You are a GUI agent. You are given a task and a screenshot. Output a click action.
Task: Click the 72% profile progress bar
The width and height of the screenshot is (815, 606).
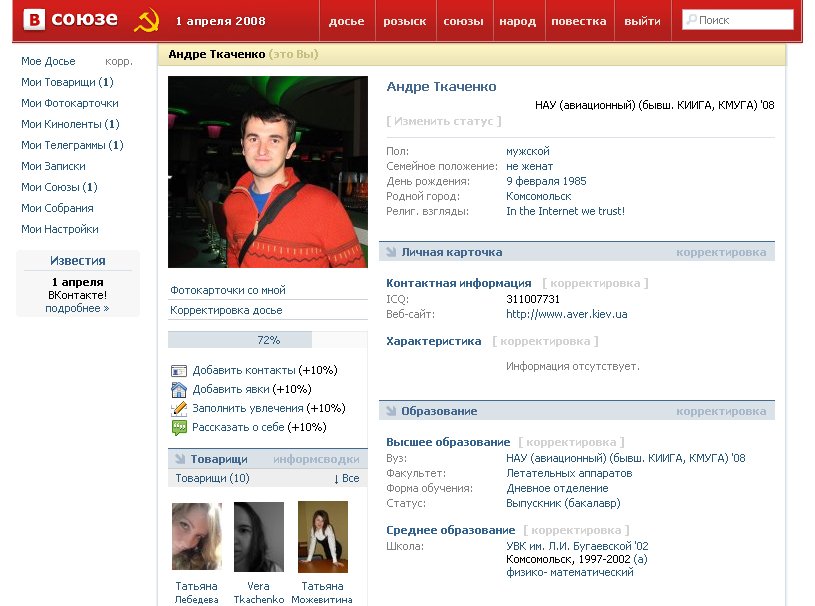[x=268, y=340]
